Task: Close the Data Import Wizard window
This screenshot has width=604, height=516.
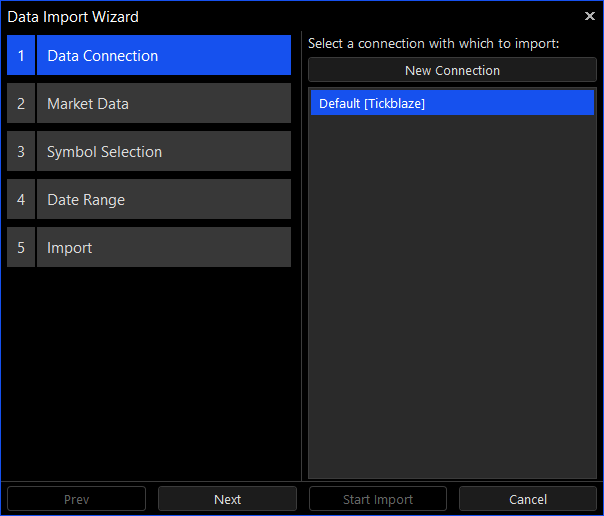Action: pos(589,16)
